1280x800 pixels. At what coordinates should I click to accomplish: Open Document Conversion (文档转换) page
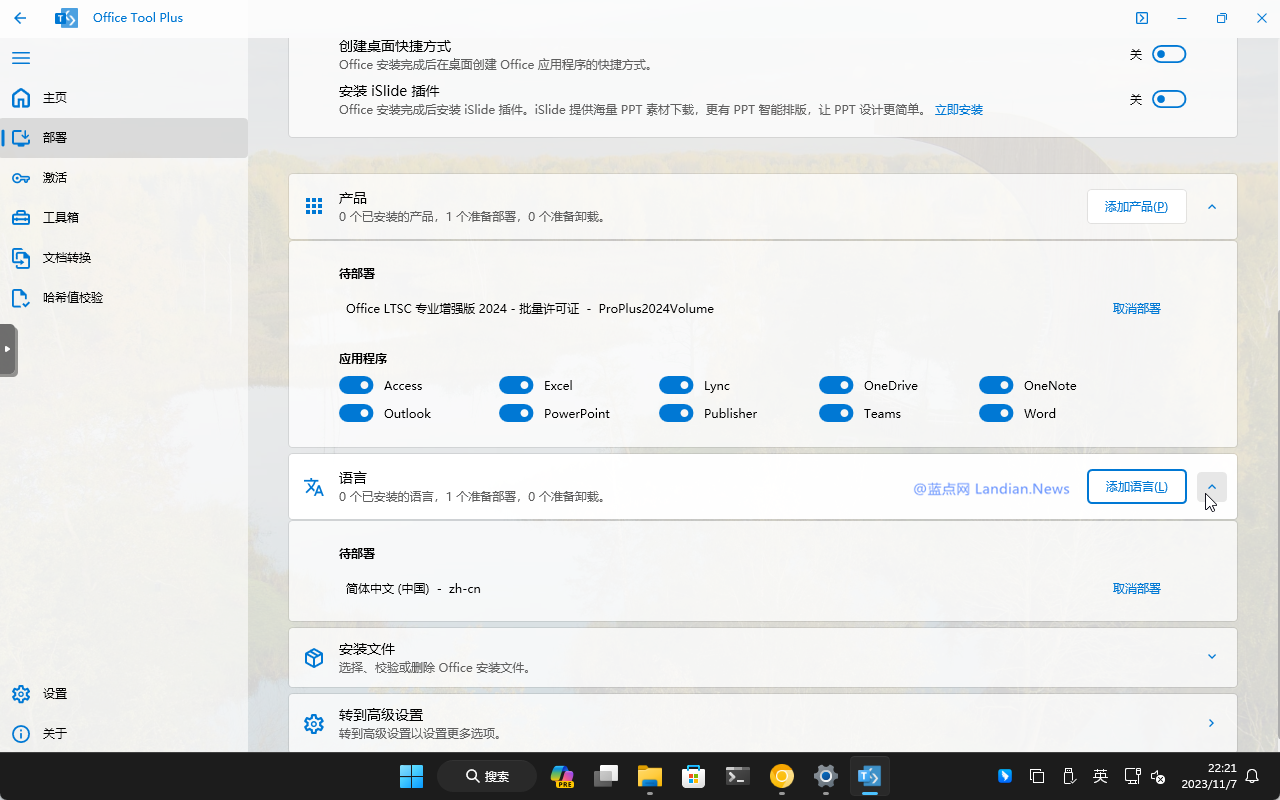pos(66,258)
